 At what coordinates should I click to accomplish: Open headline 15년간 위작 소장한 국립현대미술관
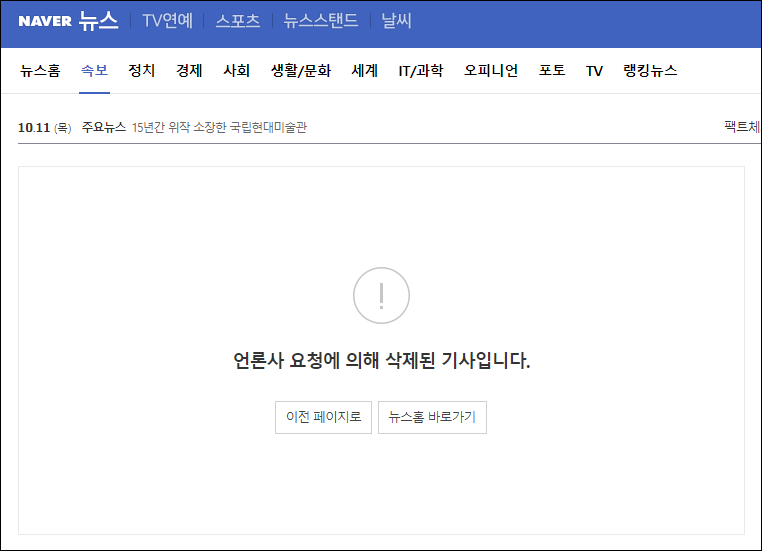pos(220,127)
